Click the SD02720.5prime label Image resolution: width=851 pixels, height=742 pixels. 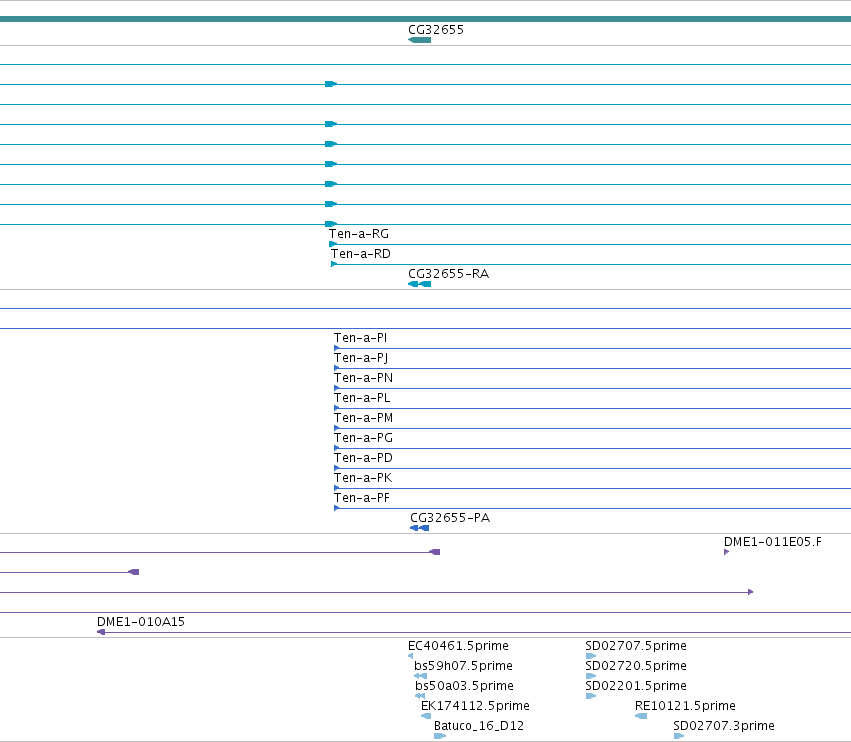[x=636, y=666]
